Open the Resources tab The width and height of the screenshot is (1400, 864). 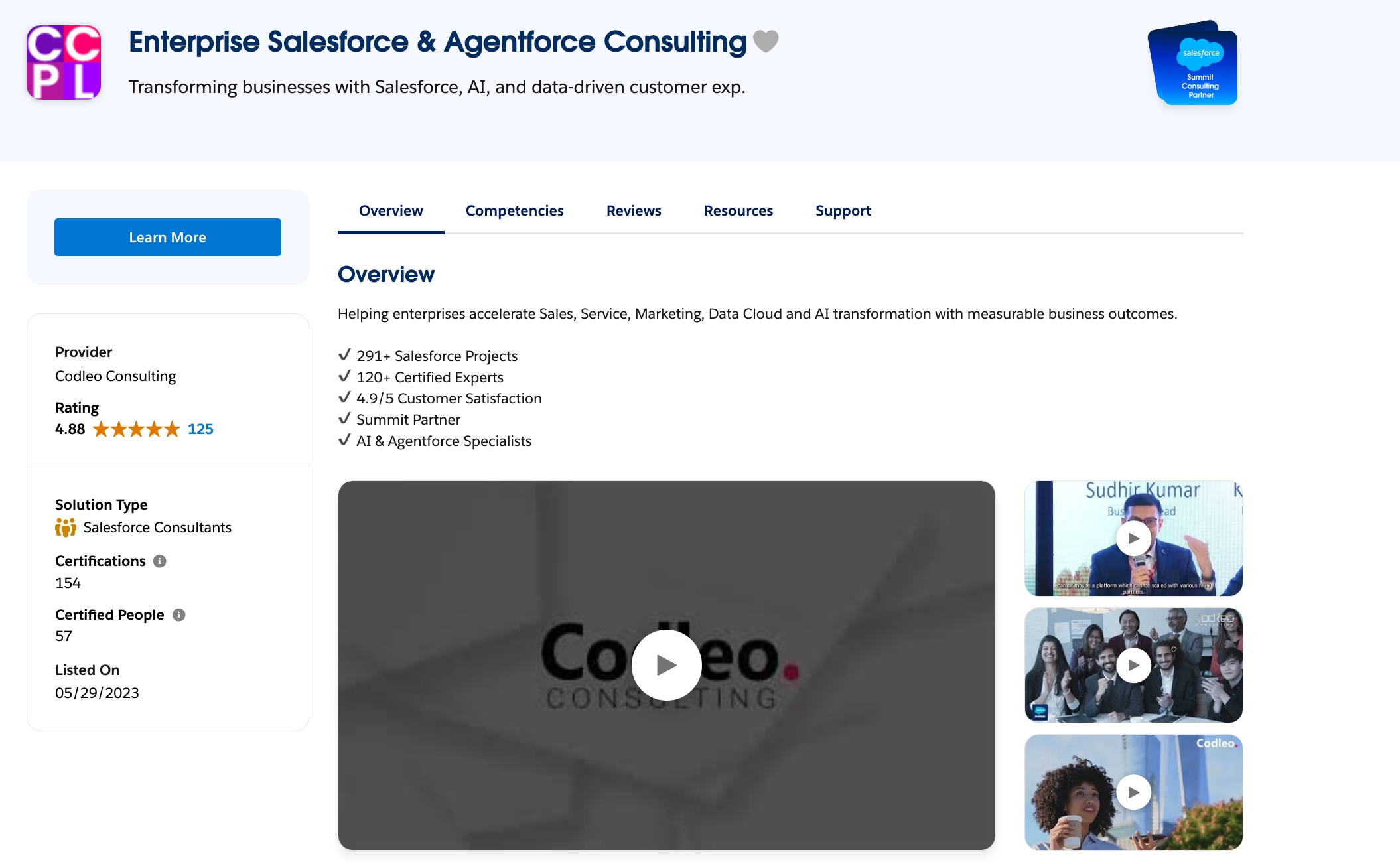pos(738,211)
